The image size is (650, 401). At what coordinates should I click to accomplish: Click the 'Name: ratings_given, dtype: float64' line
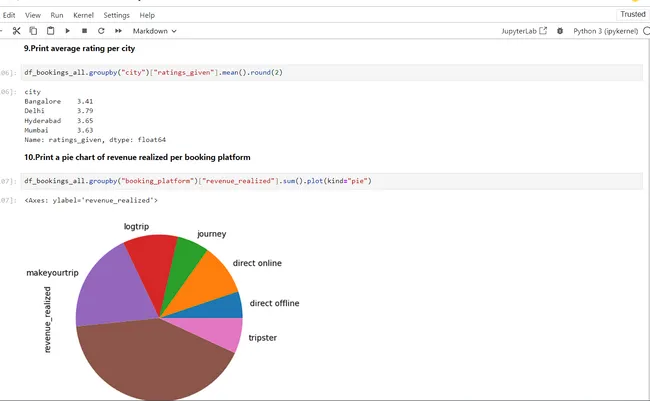[x=95, y=140]
